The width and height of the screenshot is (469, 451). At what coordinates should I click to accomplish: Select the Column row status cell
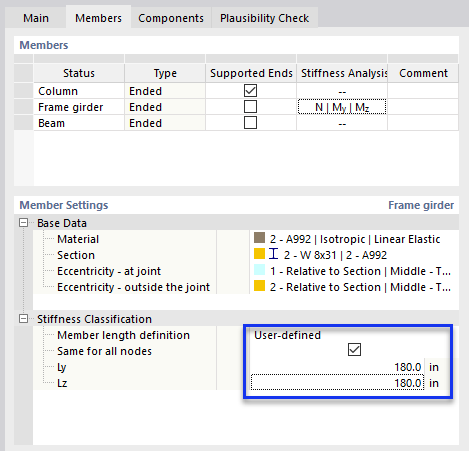(79, 91)
